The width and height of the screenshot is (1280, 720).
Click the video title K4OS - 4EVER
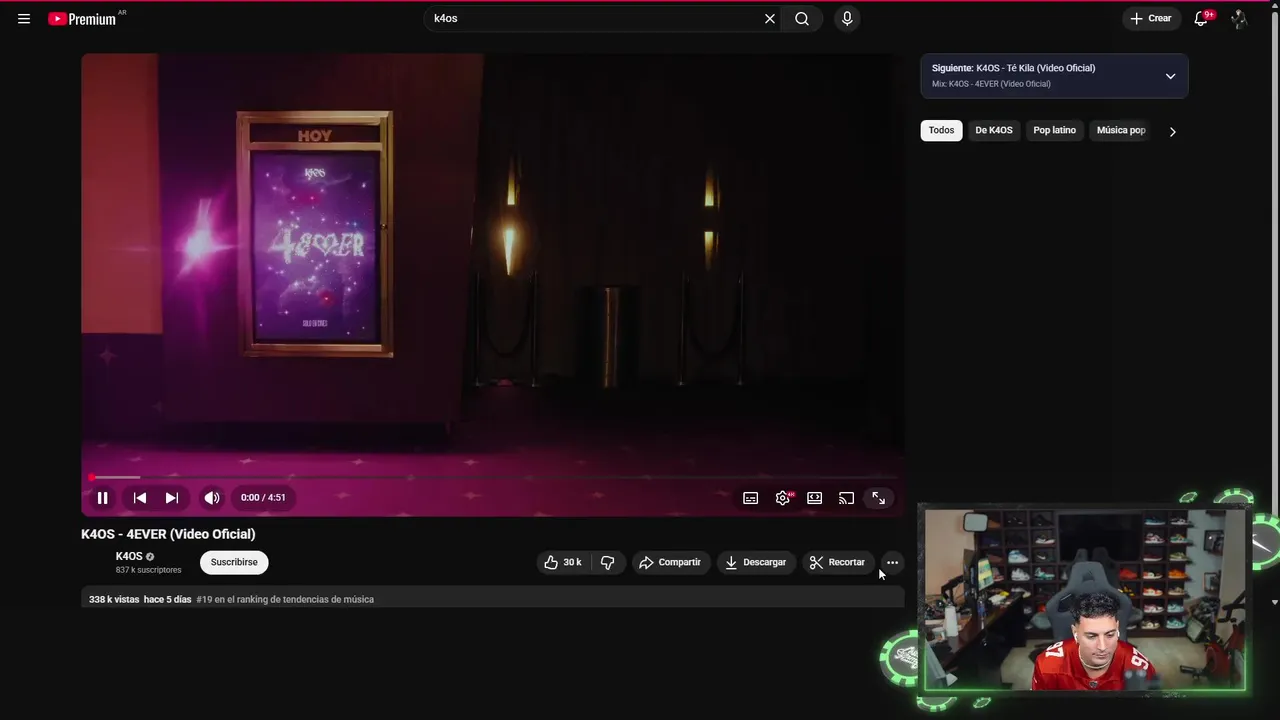point(168,534)
